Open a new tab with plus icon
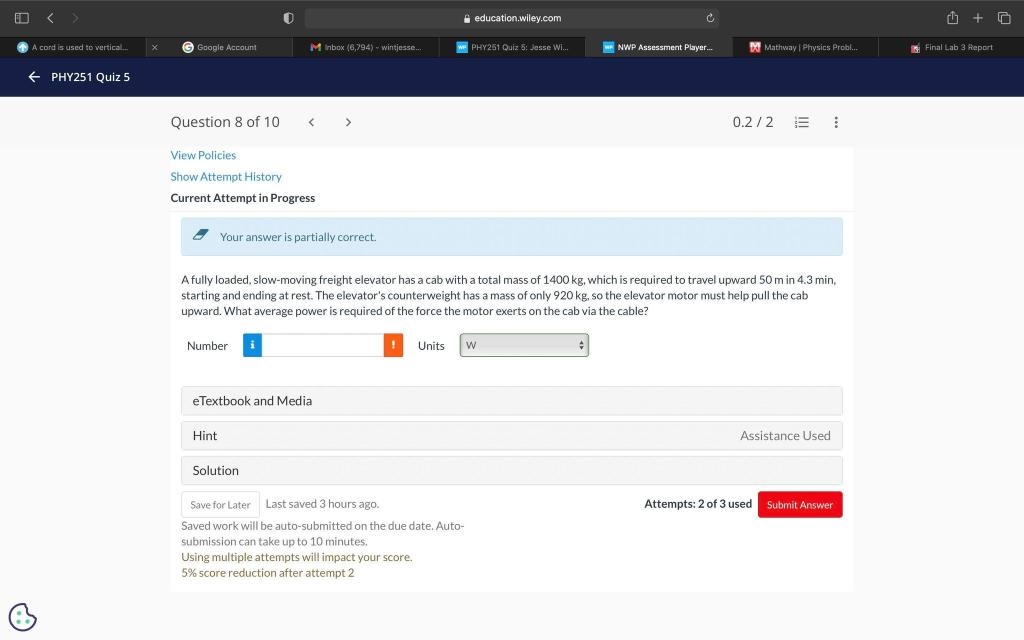 point(978,18)
